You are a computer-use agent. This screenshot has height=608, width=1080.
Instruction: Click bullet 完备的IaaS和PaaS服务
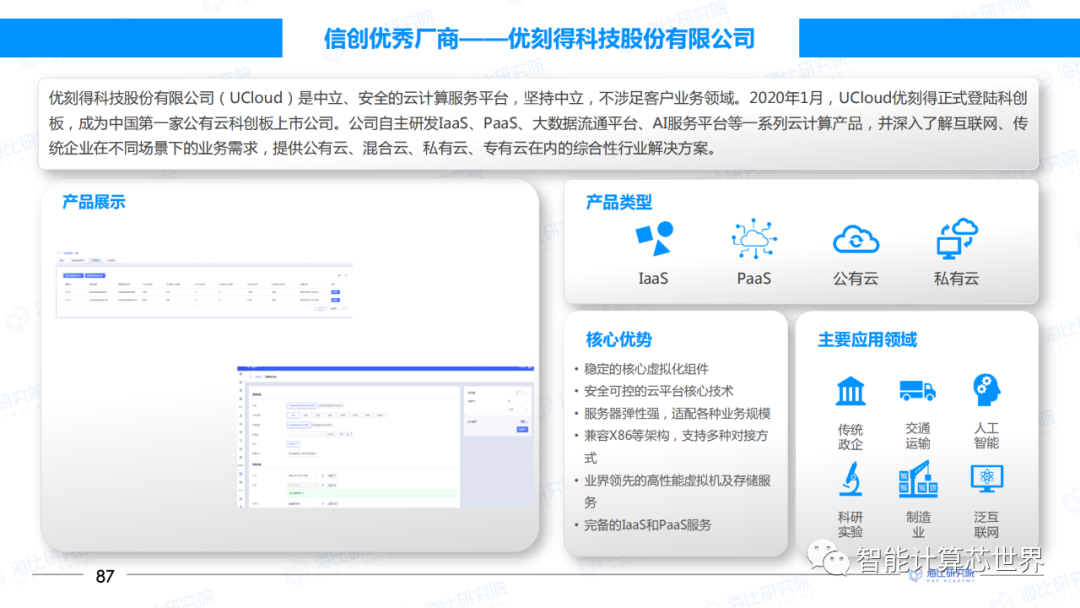pos(647,525)
